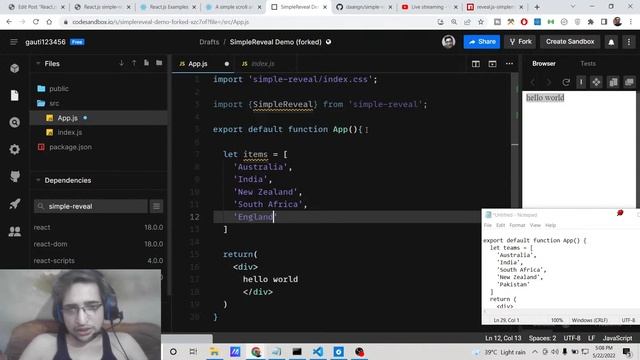Switch to the React.js Examples Chrome tab
The image size is (640, 360).
(x=168, y=7)
